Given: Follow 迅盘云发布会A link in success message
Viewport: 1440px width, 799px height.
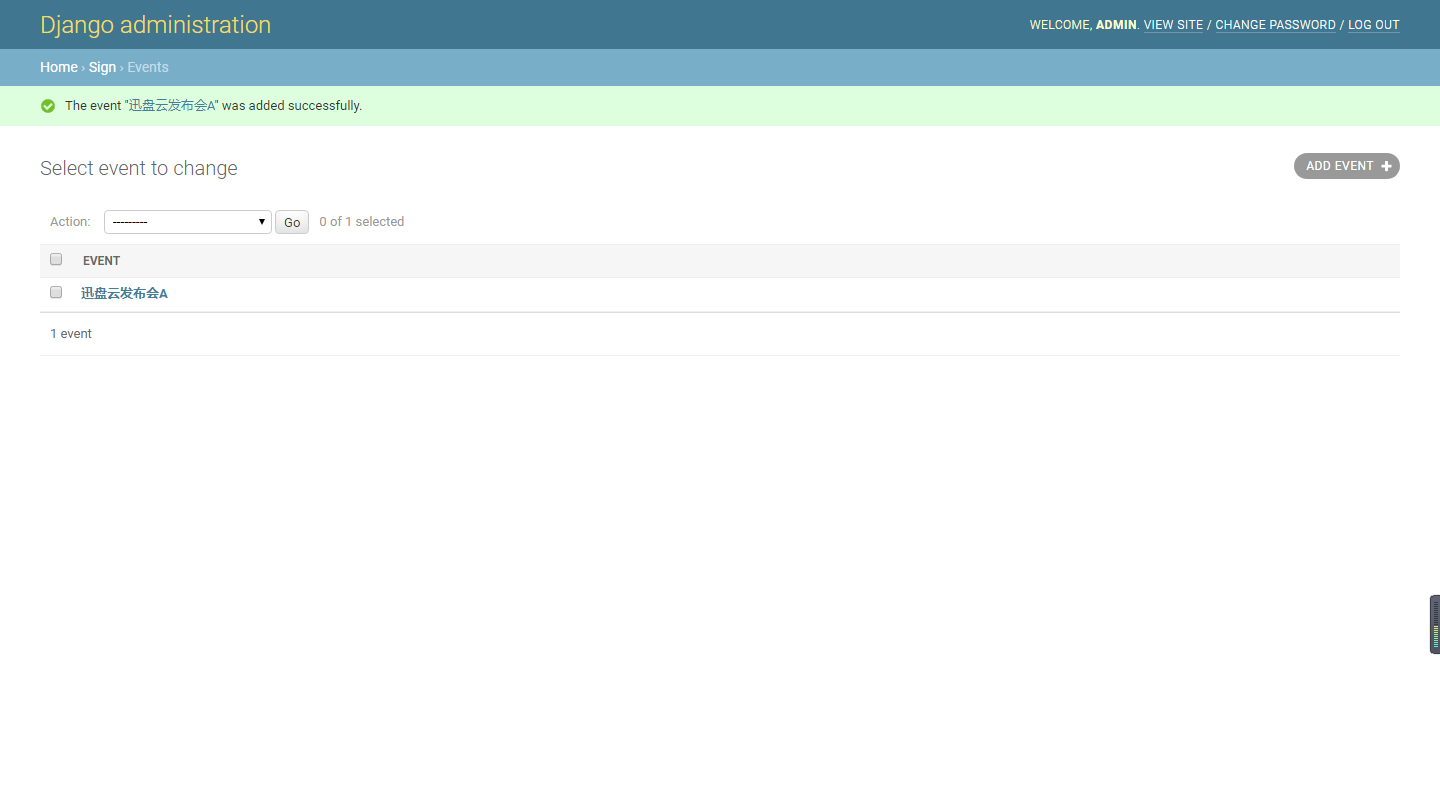Looking at the screenshot, I should click(172, 105).
